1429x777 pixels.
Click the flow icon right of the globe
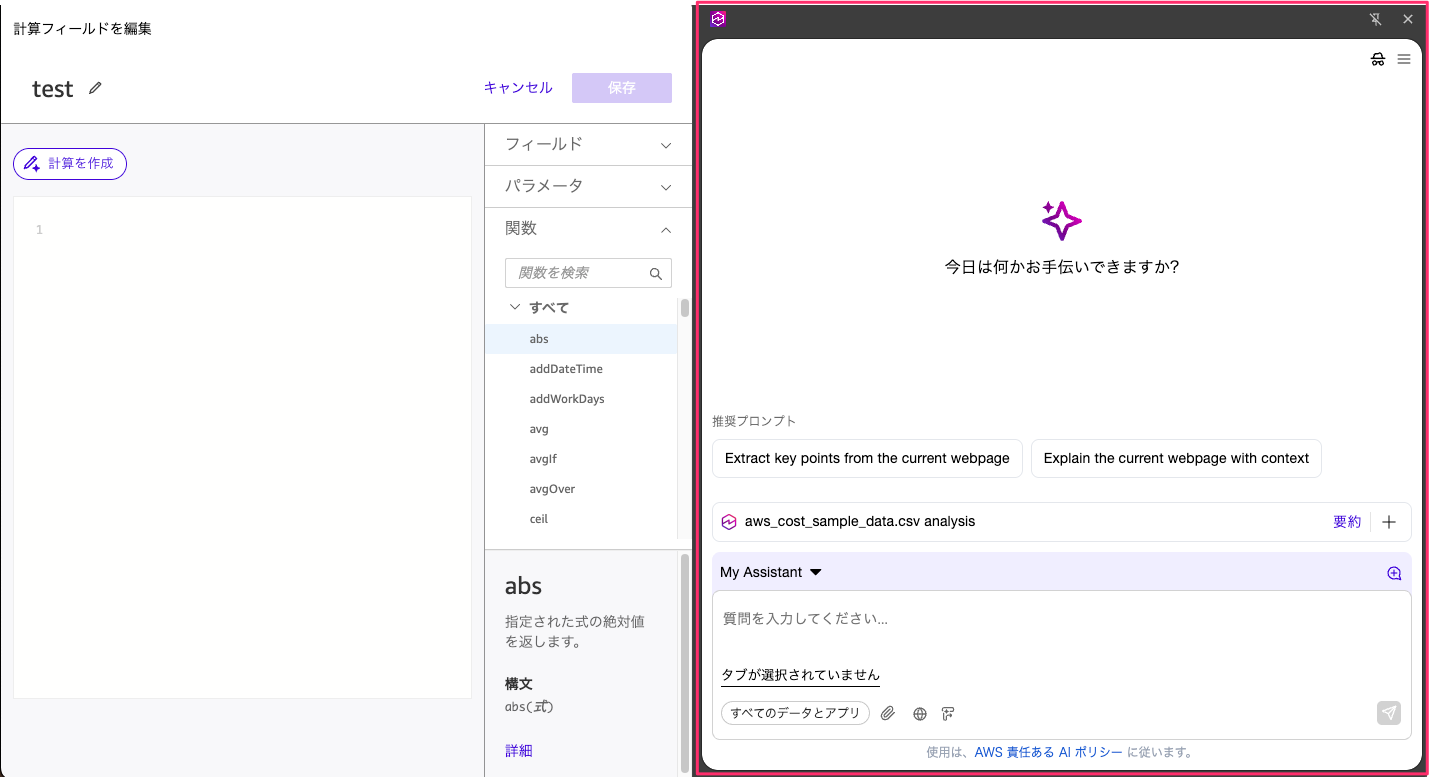(948, 713)
